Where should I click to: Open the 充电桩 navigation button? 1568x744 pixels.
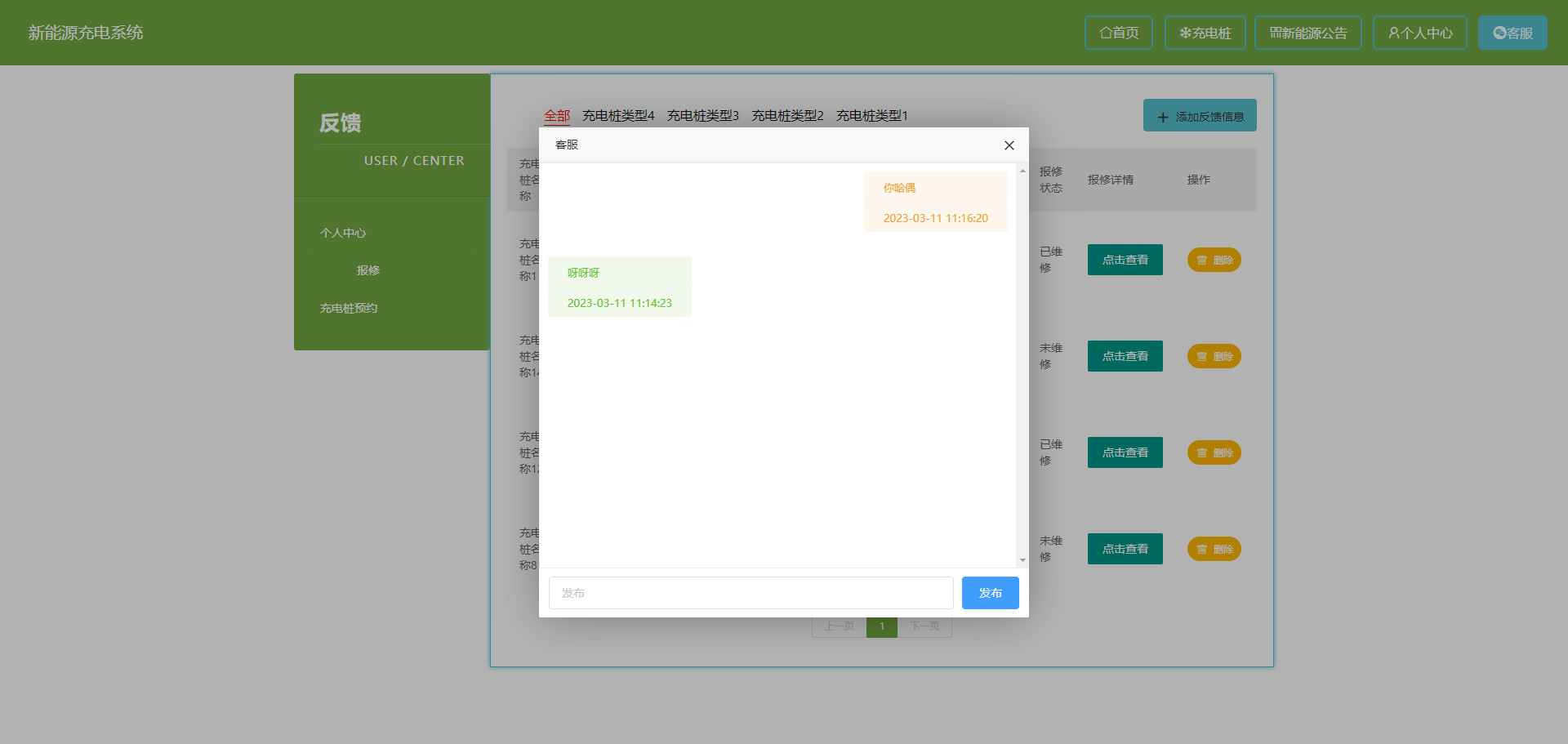(1205, 33)
